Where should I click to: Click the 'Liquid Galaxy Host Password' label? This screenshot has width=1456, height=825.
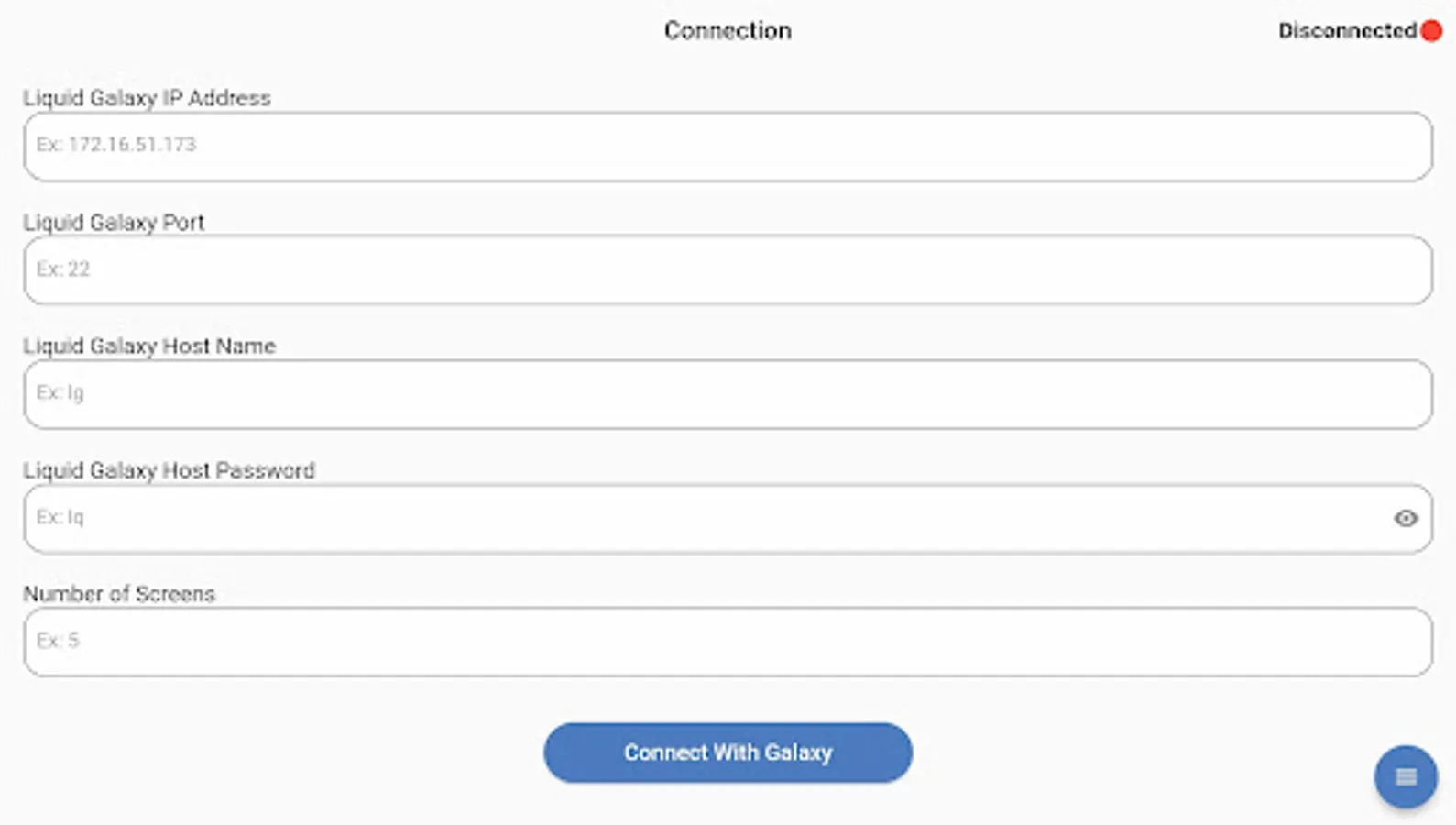pos(169,470)
